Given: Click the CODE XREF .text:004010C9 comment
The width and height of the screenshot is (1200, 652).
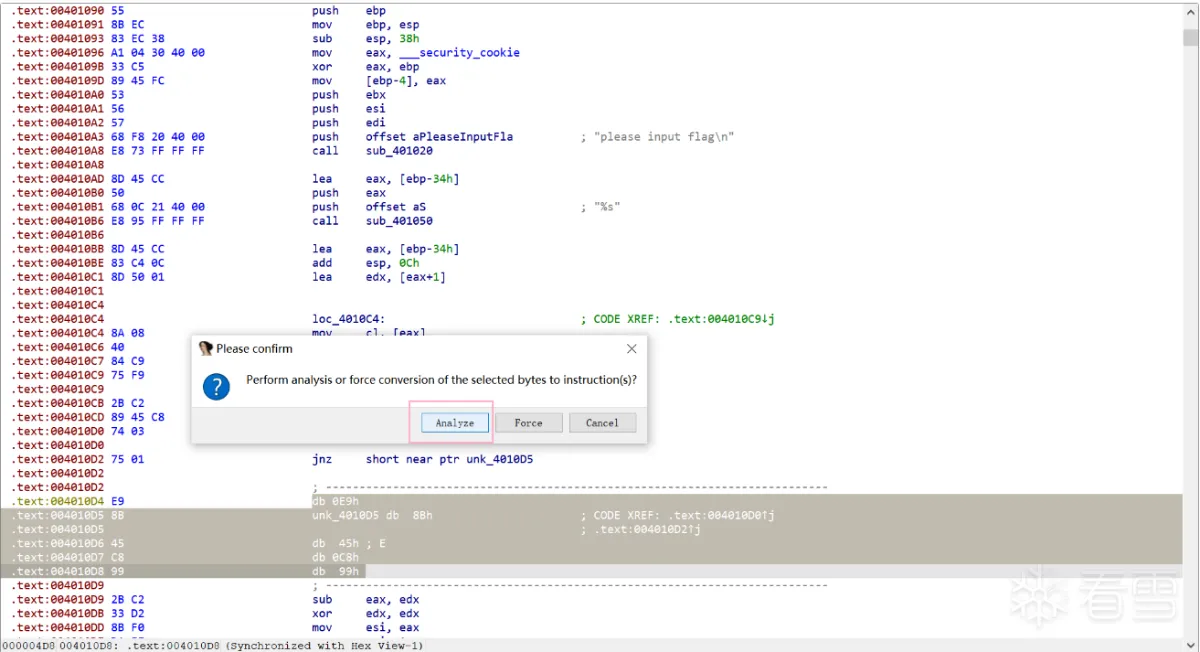Looking at the screenshot, I should [678, 318].
